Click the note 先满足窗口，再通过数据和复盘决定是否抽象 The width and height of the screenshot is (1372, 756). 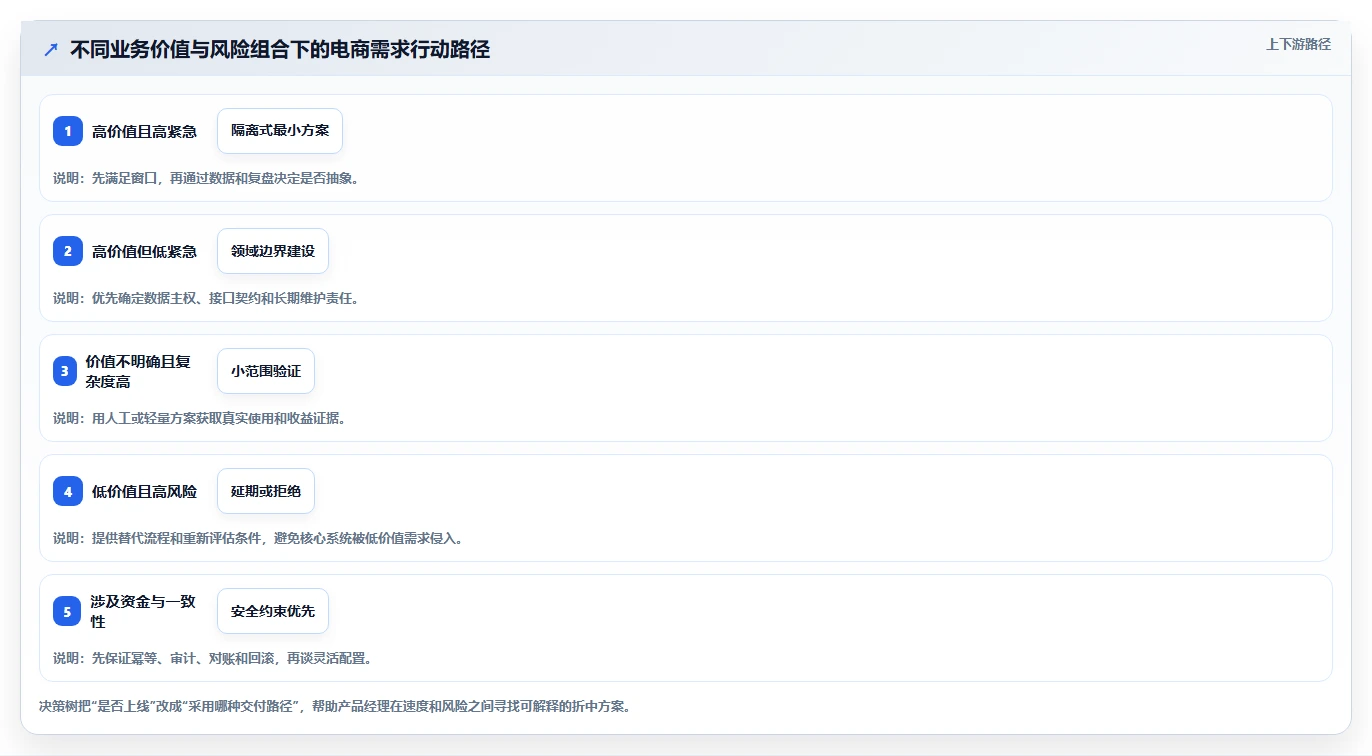click(205, 178)
